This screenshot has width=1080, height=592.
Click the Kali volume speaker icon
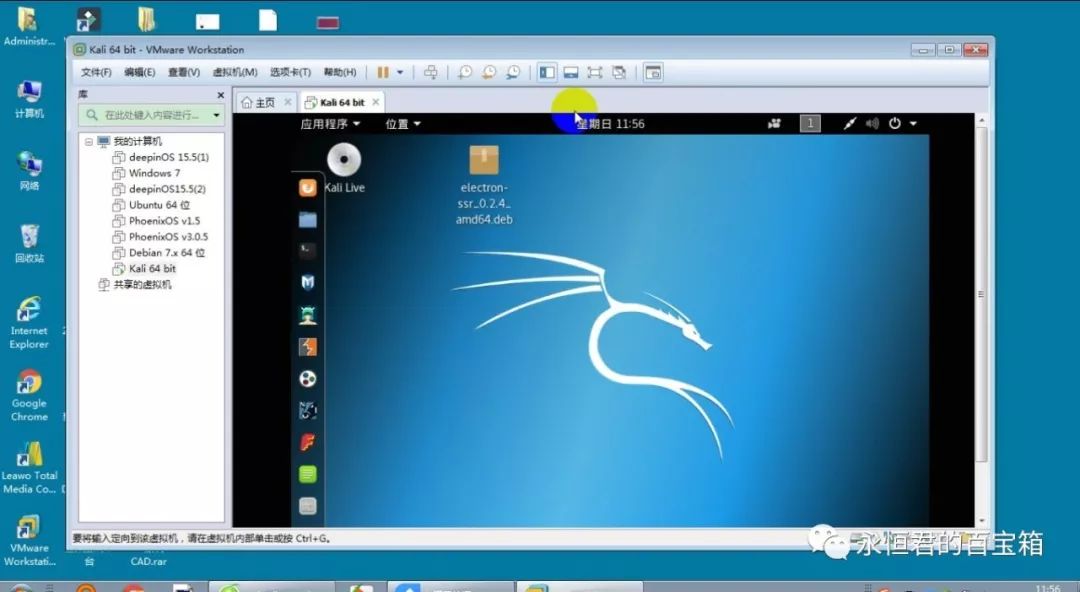872,124
